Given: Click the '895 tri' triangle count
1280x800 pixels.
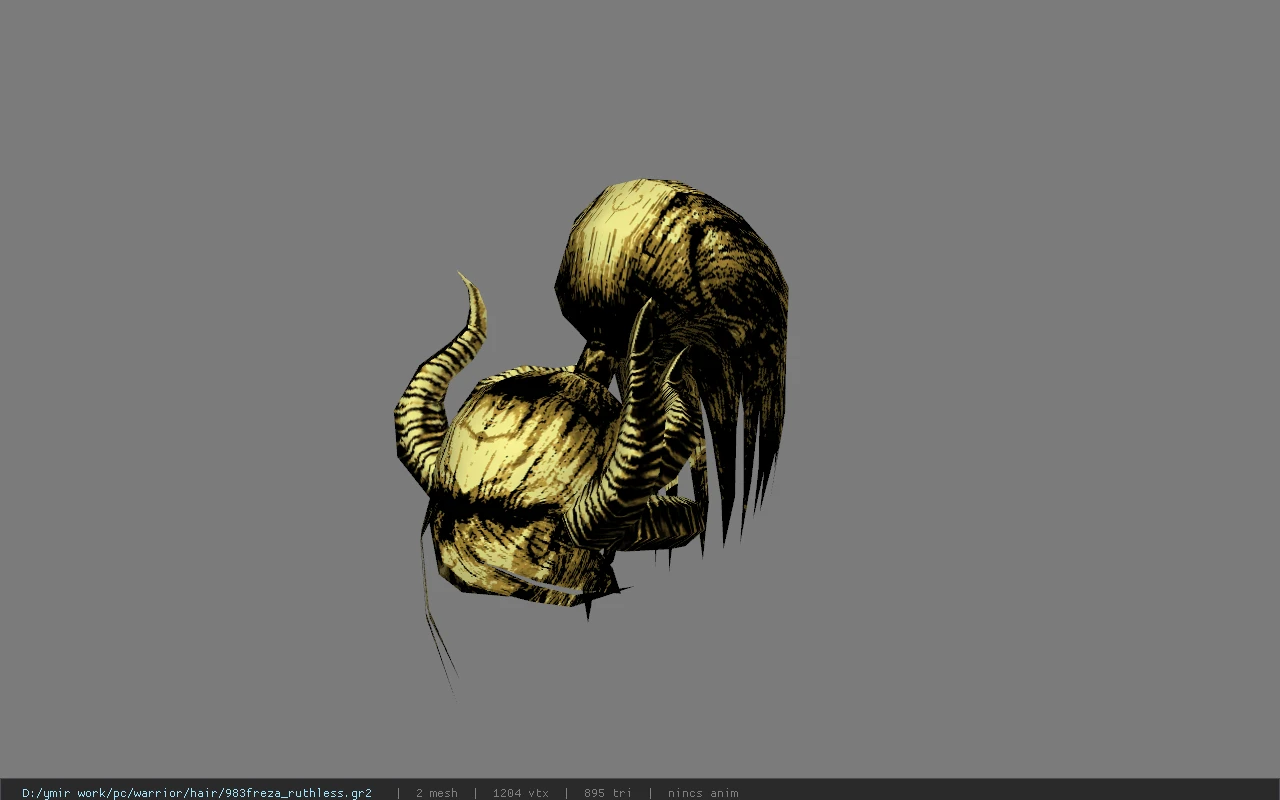Looking at the screenshot, I should pyautogui.click(x=608, y=793).
